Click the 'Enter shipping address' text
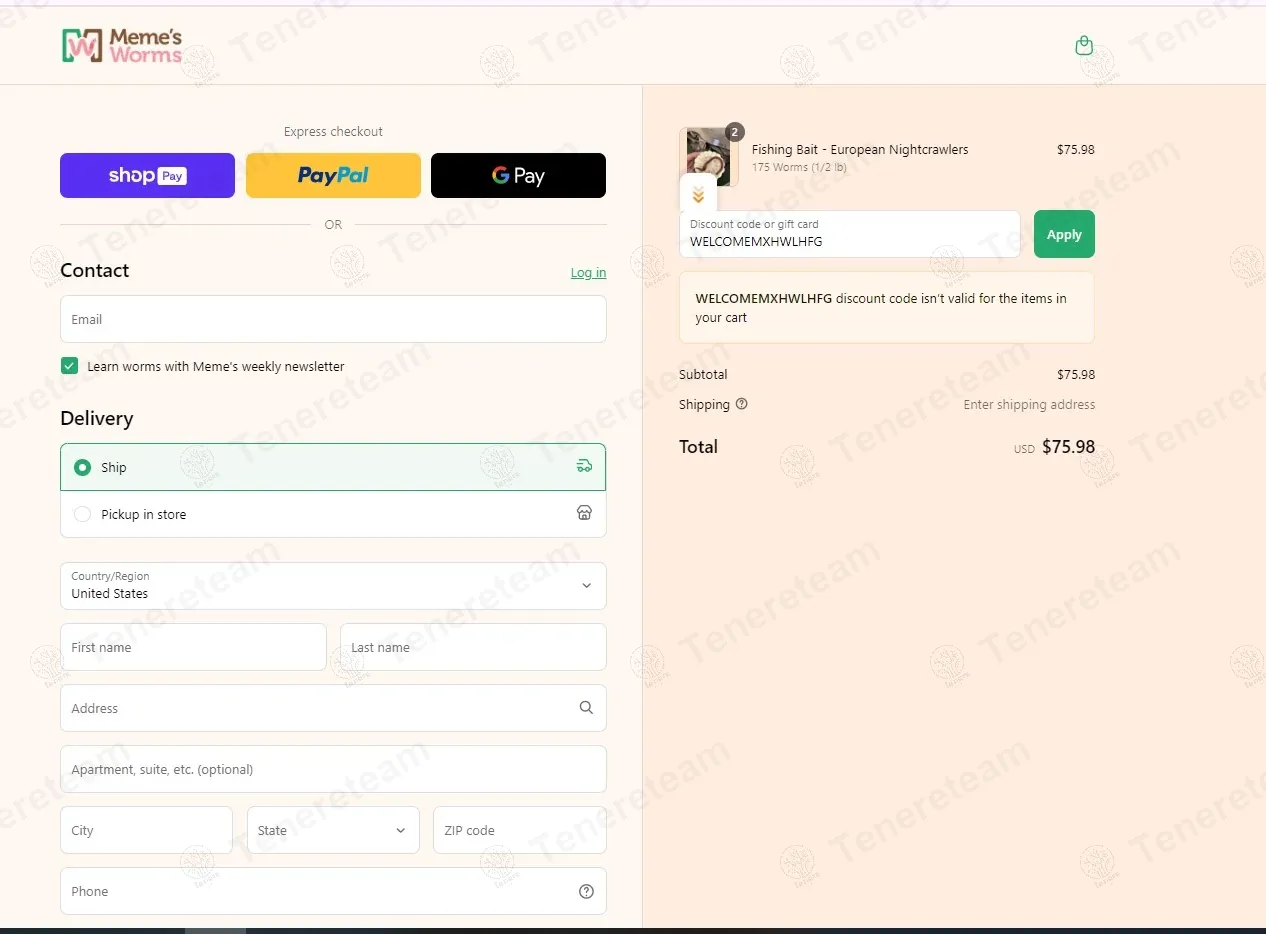This screenshot has height=934, width=1266. [x=1029, y=405]
